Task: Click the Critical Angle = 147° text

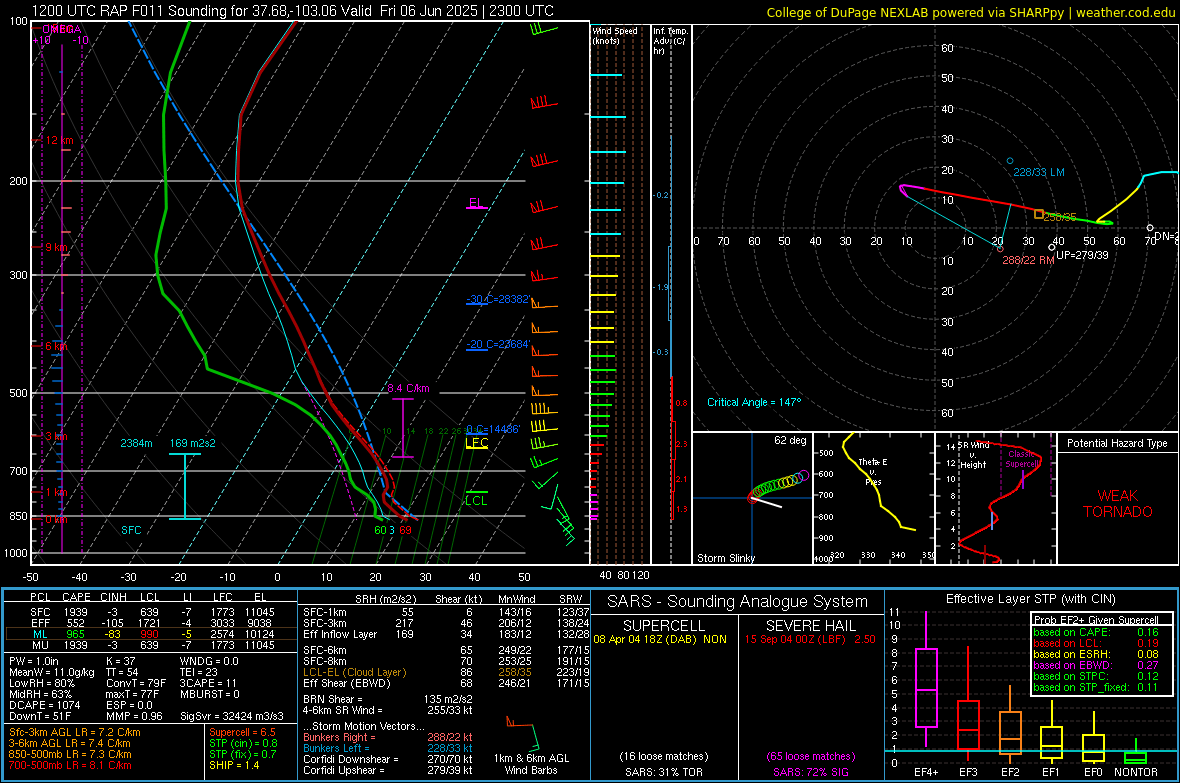Action: click(754, 402)
